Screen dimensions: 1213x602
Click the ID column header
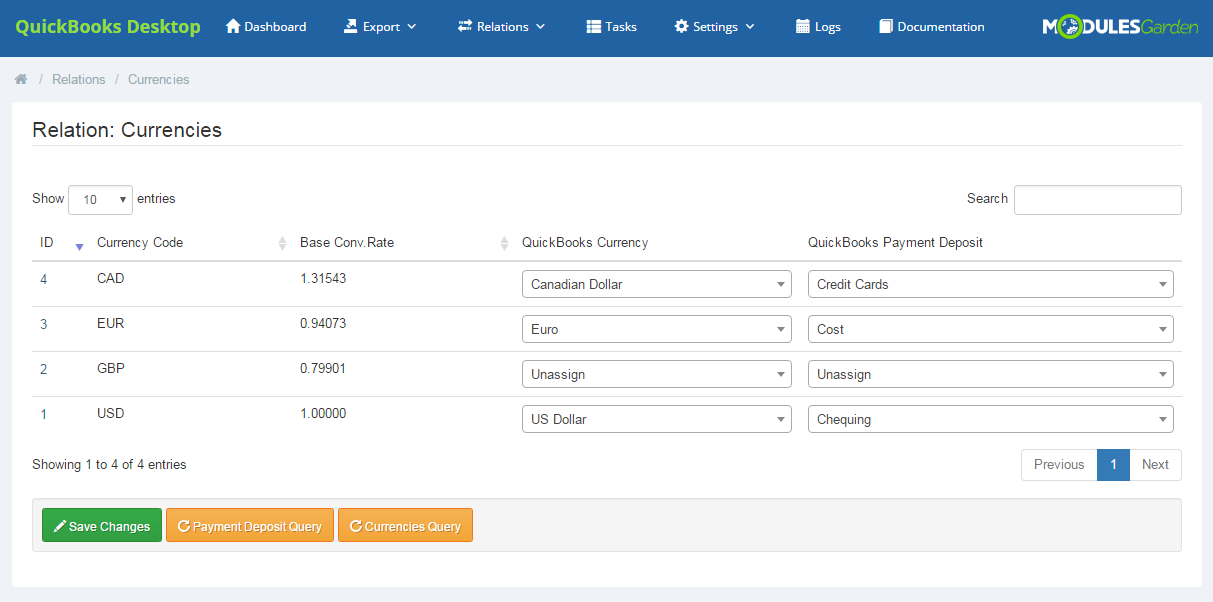(46, 243)
